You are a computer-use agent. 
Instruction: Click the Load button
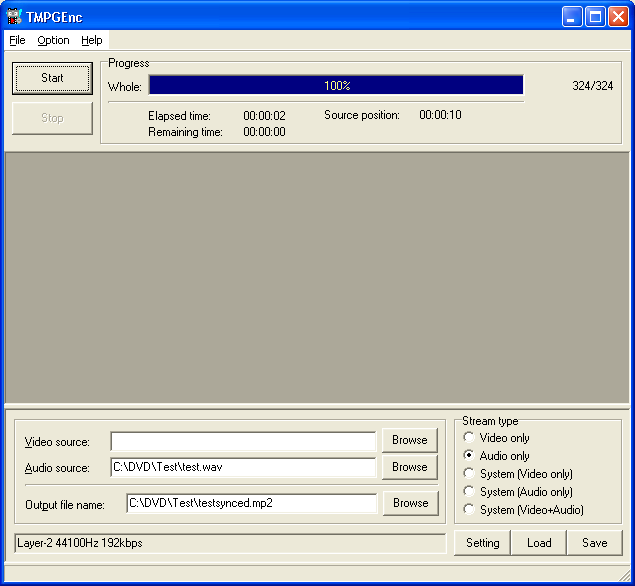click(539, 543)
